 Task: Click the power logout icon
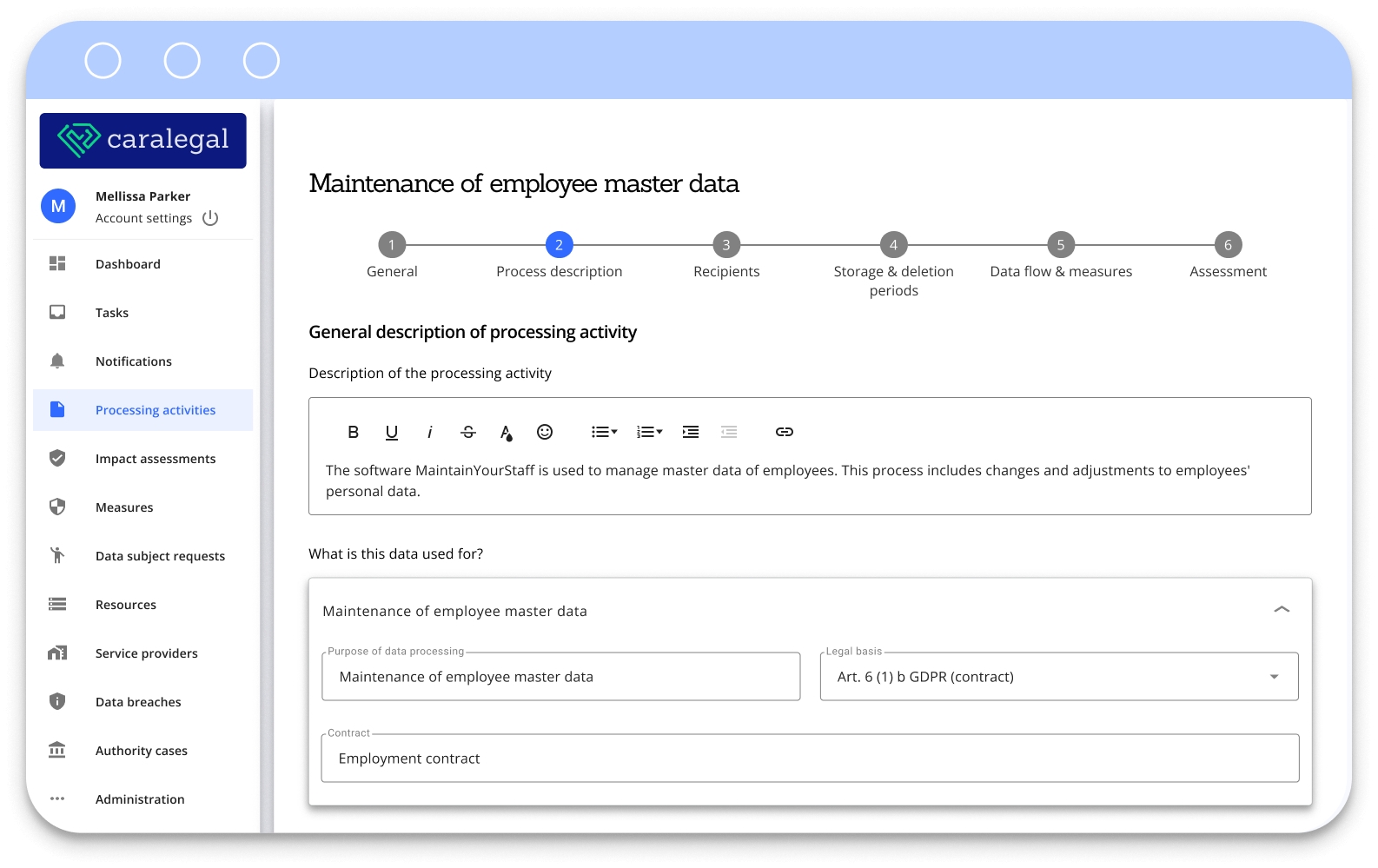pos(210,218)
